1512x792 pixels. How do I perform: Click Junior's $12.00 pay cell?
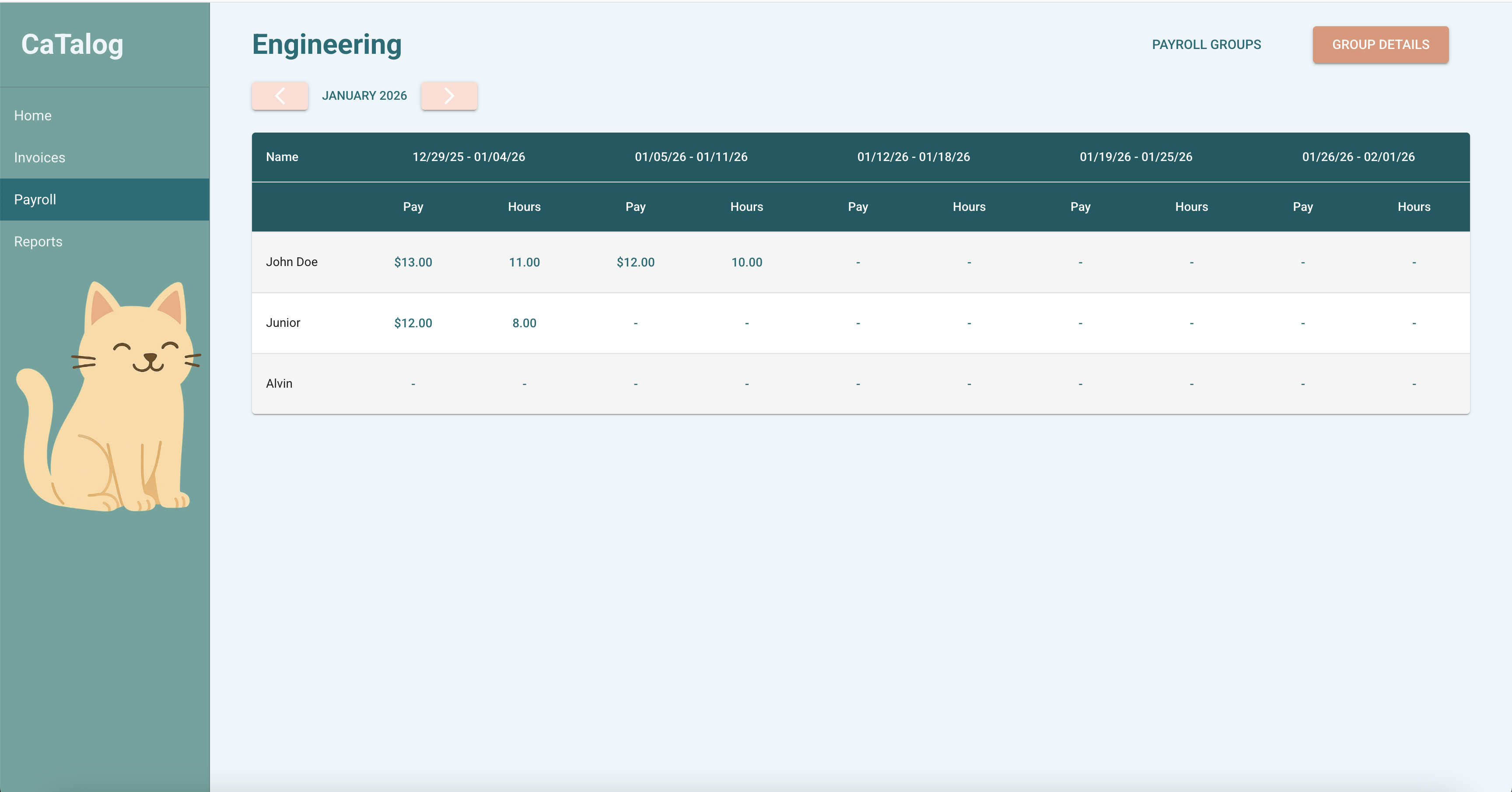tap(413, 323)
